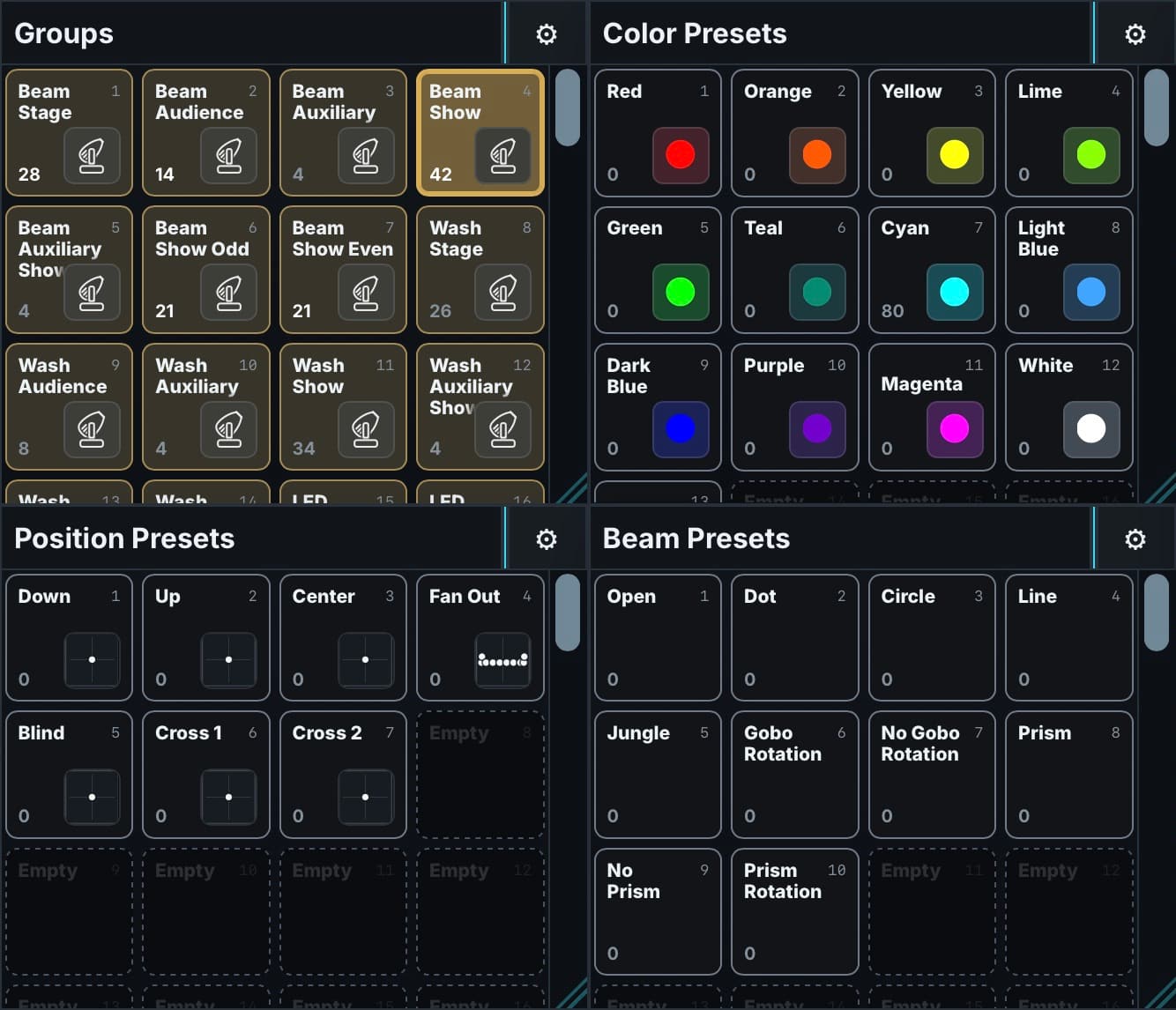This screenshot has height=1010, width=1176.
Task: Select the Gobo Rotation beam preset
Action: 795,775
